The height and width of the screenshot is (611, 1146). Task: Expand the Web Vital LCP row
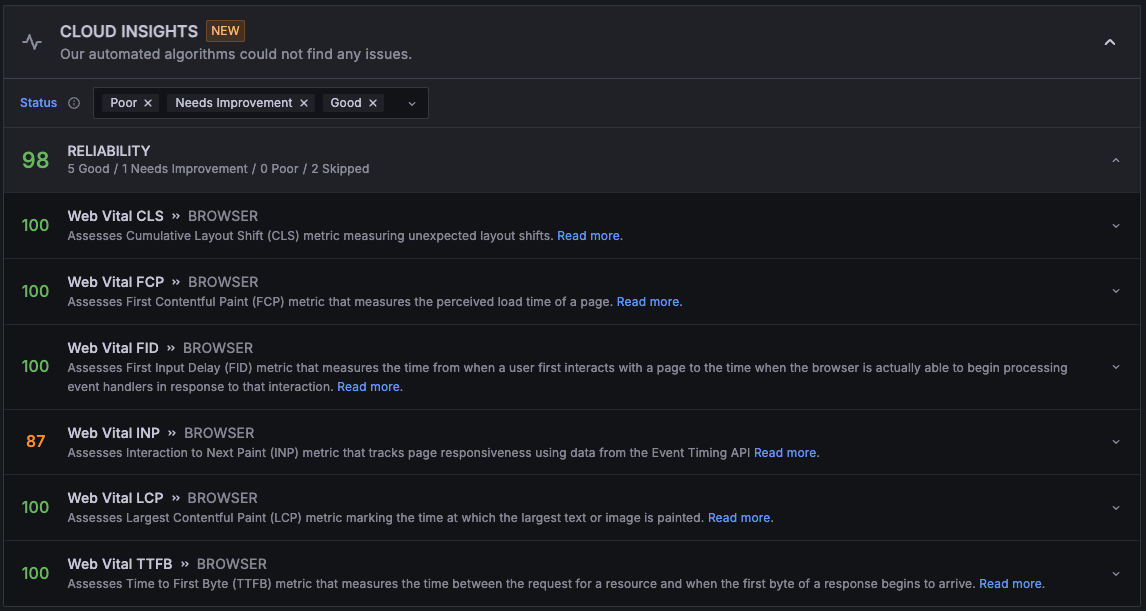[1116, 507]
